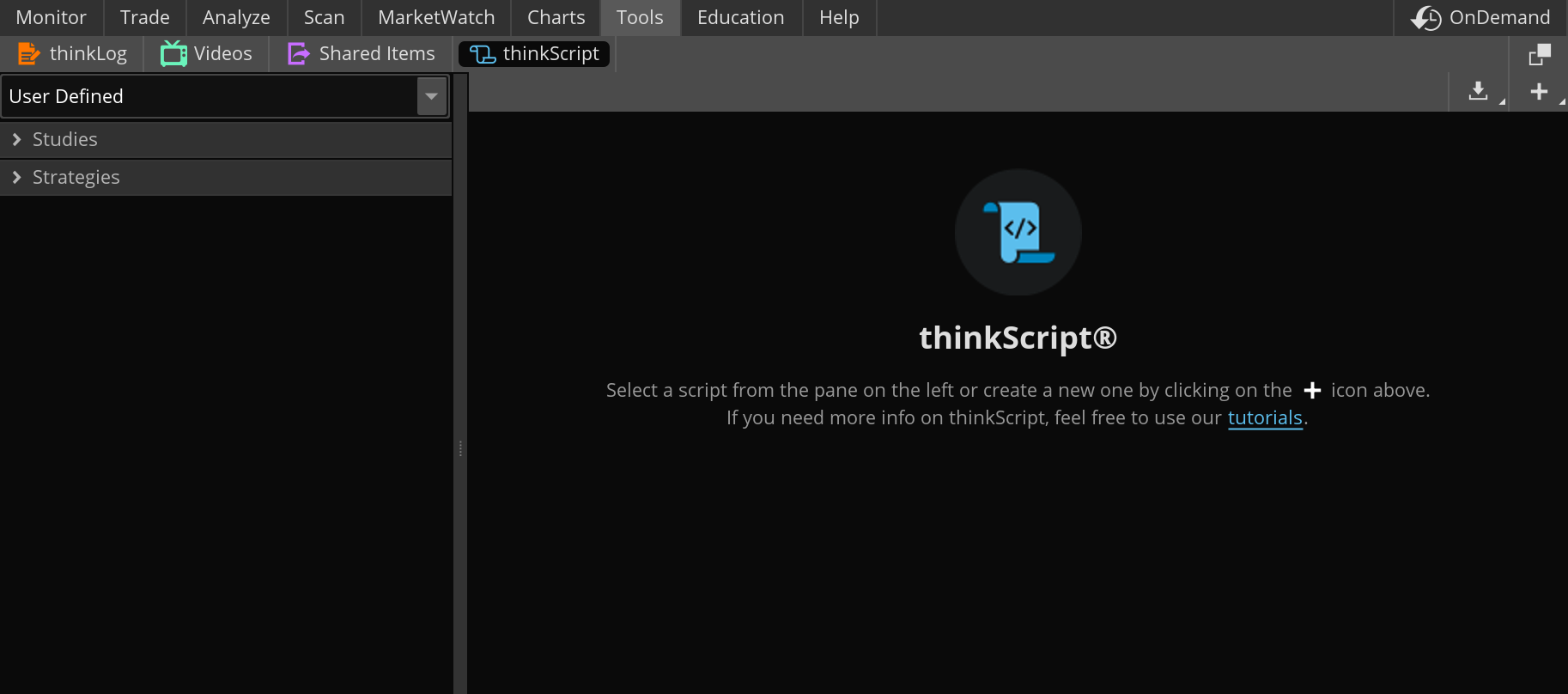Screen dimensions: 1568x694
Task: Open the Charts menu tab
Action: 556,18
